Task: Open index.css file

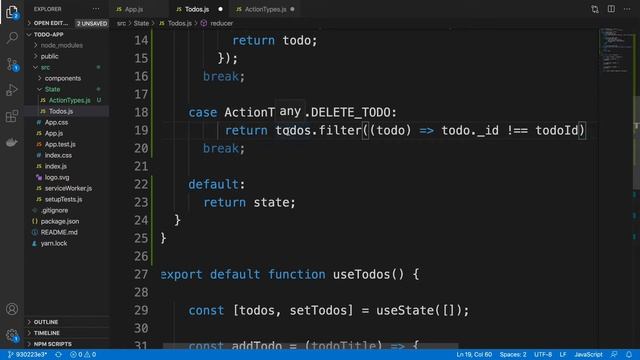Action: click(x=58, y=156)
